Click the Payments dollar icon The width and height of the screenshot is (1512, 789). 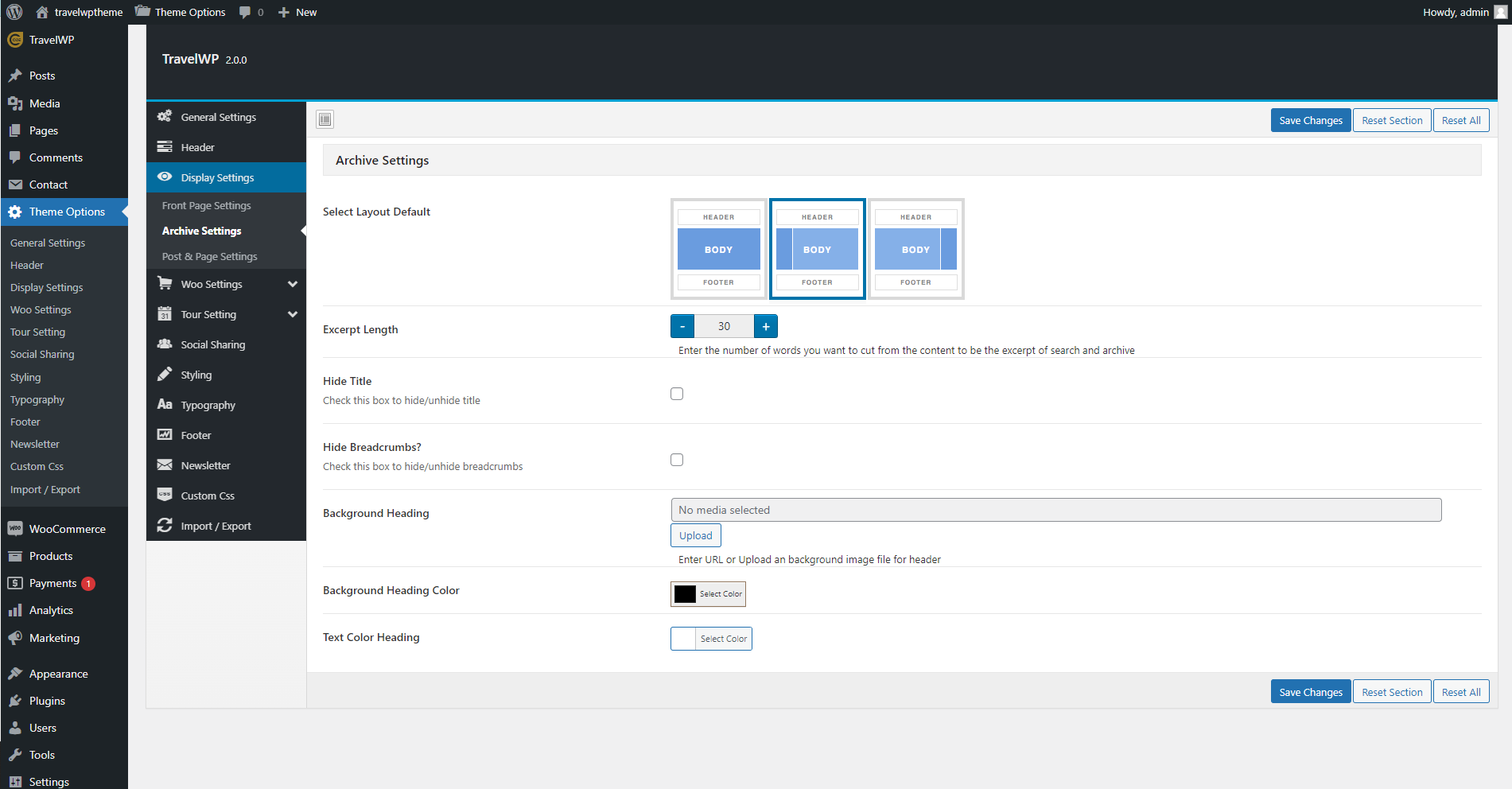coord(15,583)
